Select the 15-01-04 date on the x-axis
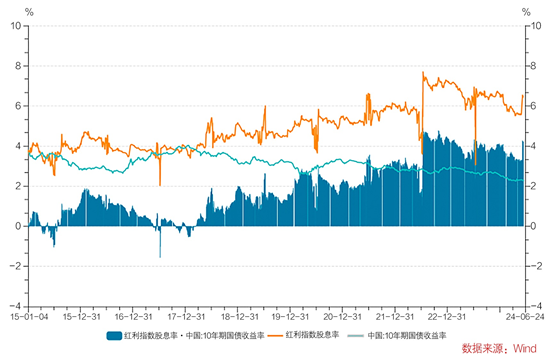Image resolution: width=554 pixels, height=362 pixels. tap(29, 316)
